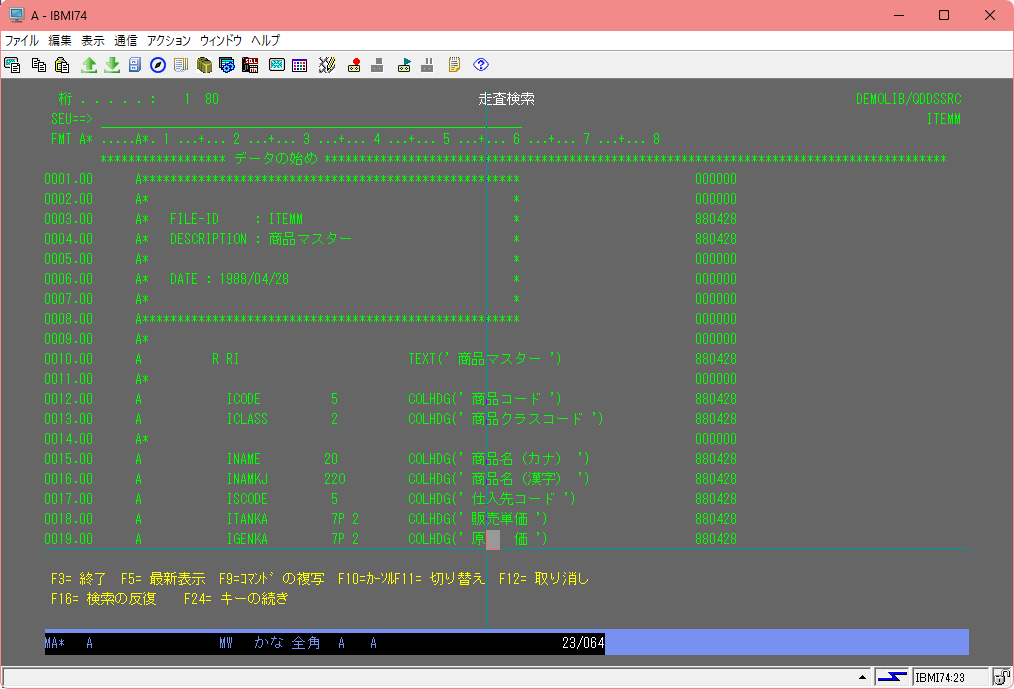Click the olive container icon in toolbar
Viewport: 1014px width, 689px height.
(204, 65)
